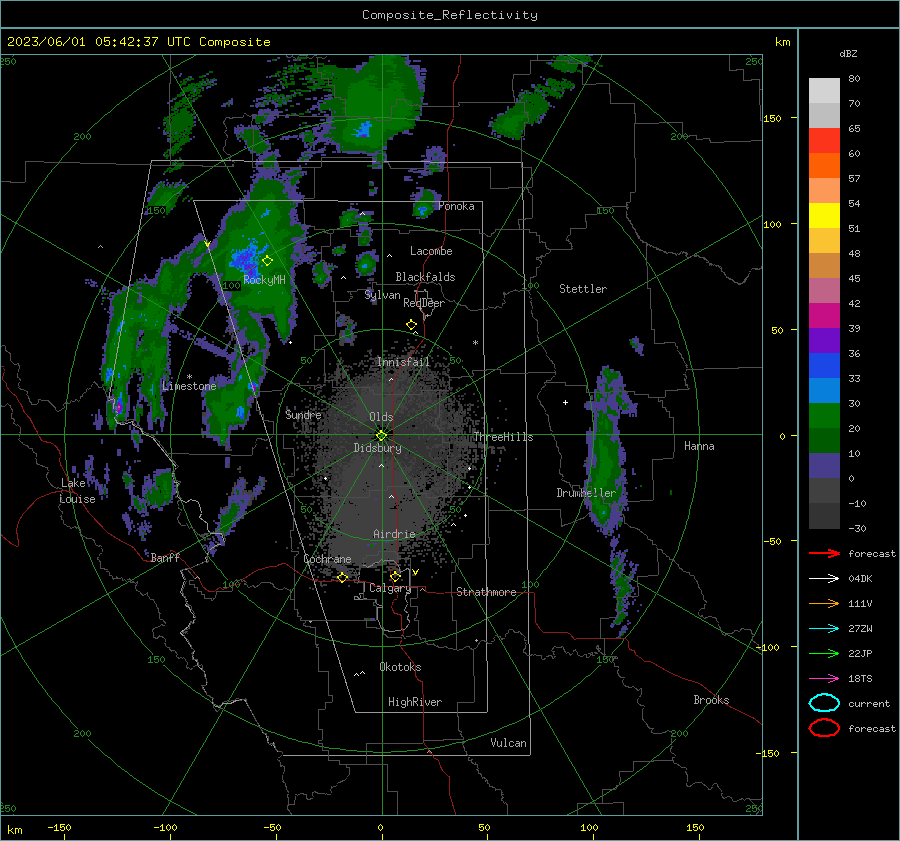The height and width of the screenshot is (841, 900).
Task: Click the Banff town label
Action: [x=165, y=557]
